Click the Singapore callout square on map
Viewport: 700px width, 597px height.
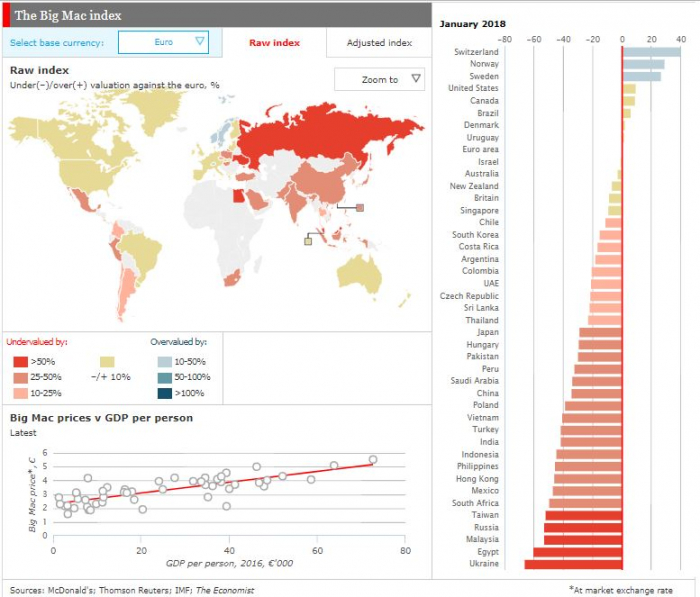pos(308,242)
